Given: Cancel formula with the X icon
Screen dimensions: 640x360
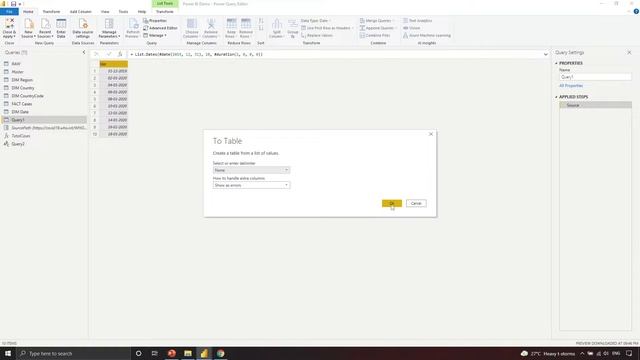Looking at the screenshot, I should [x=96, y=54].
